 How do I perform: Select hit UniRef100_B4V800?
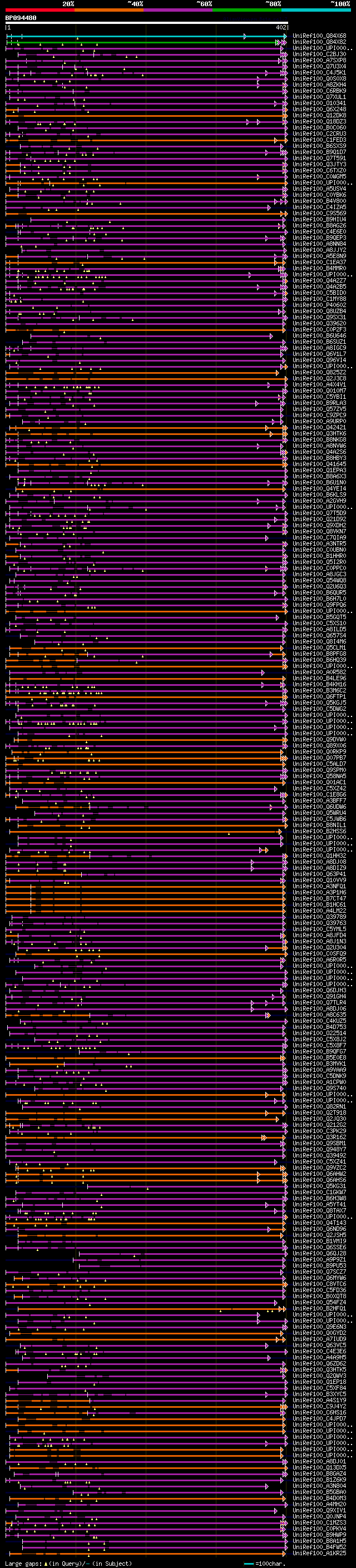click(319, 201)
